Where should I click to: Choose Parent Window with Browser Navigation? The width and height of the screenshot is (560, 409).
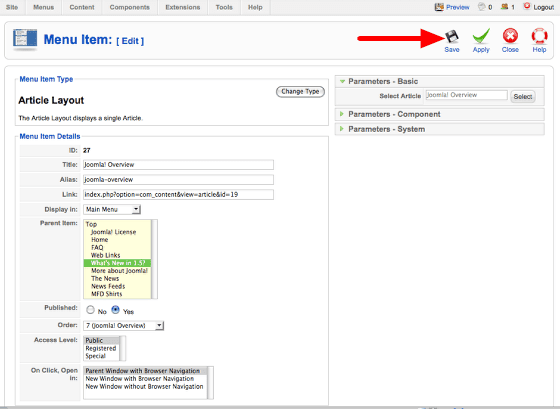click(x=145, y=371)
